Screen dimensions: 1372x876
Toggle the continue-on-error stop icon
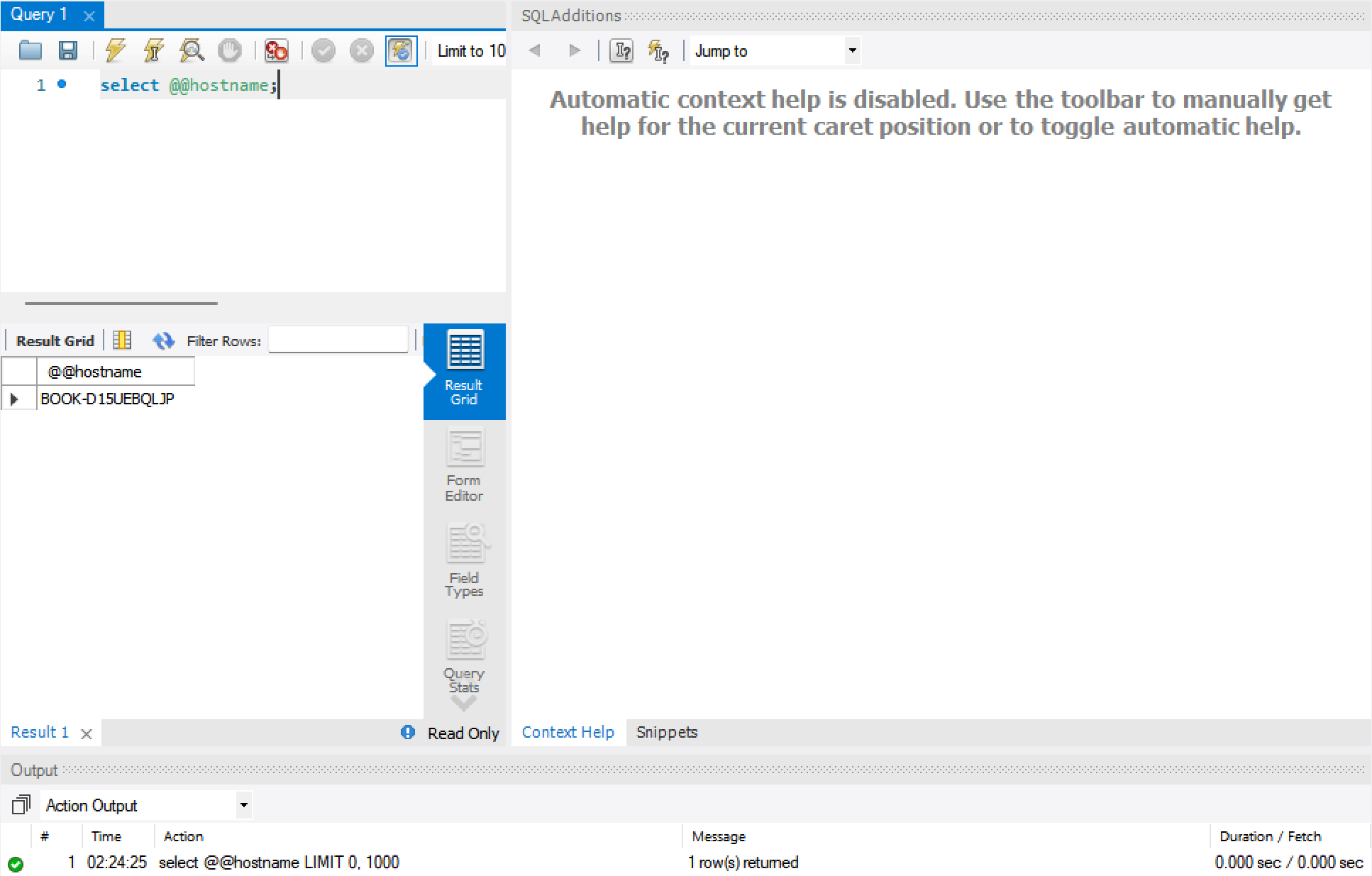point(276,50)
